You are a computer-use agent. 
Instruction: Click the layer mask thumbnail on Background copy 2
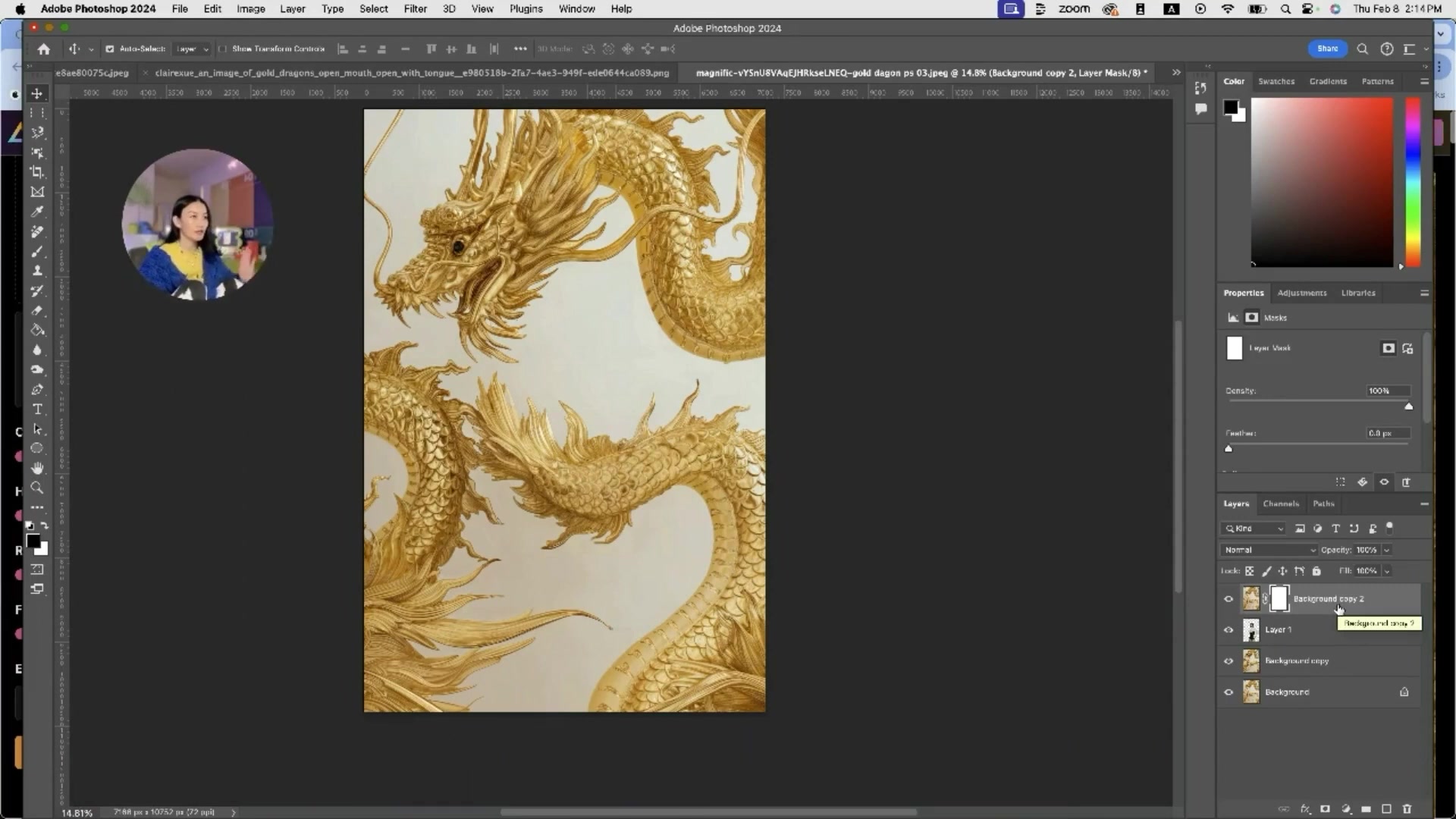click(1279, 598)
